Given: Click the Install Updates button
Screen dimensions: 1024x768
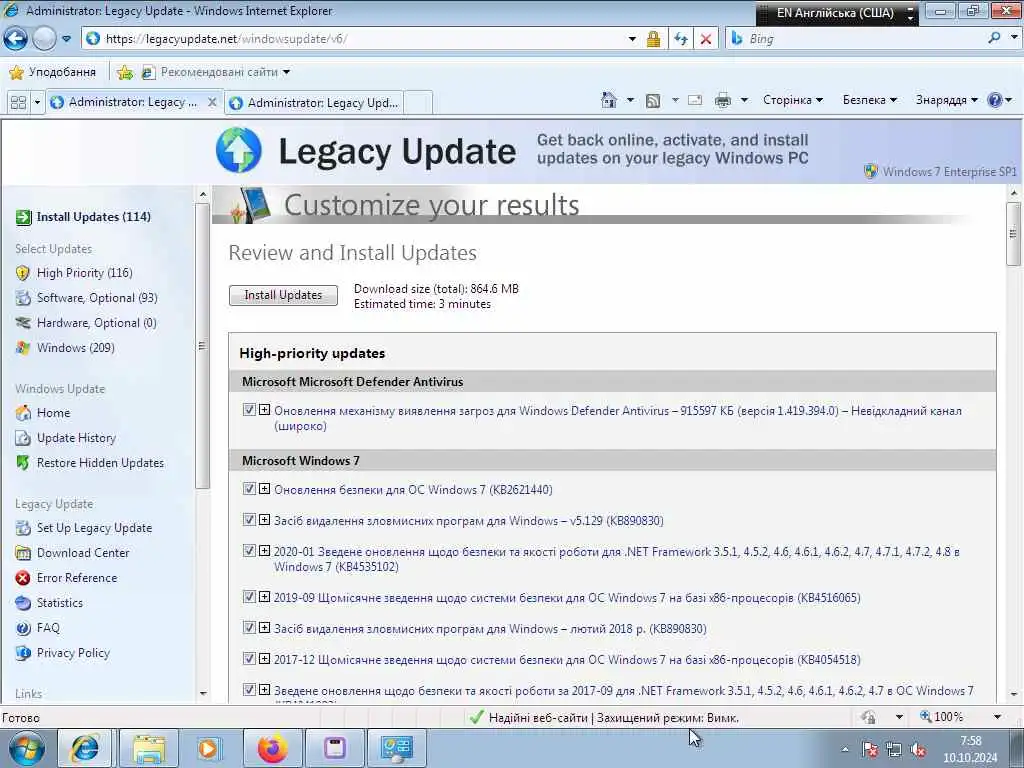Looking at the screenshot, I should tap(283, 295).
